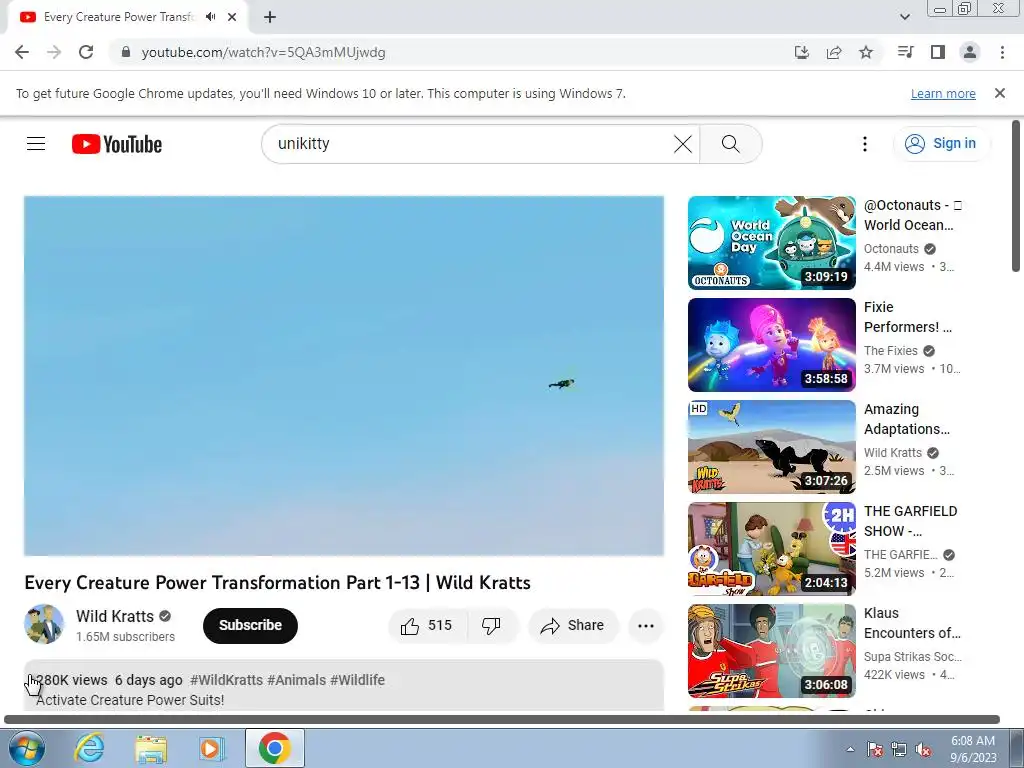This screenshot has height=768, width=1024.
Task: Open the Windows Start button
Action: coord(27,748)
